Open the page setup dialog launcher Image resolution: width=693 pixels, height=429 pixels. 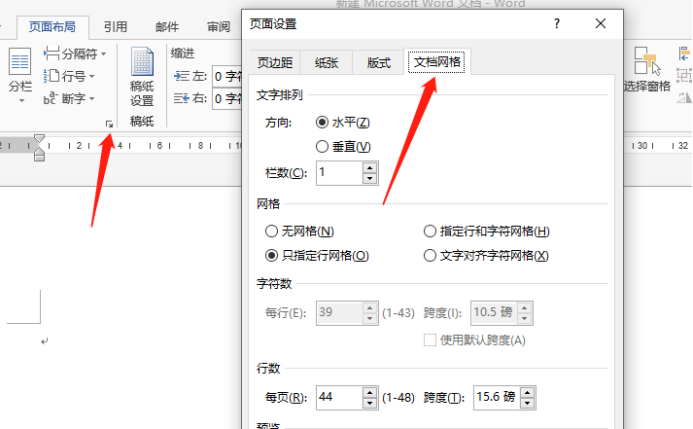[109, 124]
